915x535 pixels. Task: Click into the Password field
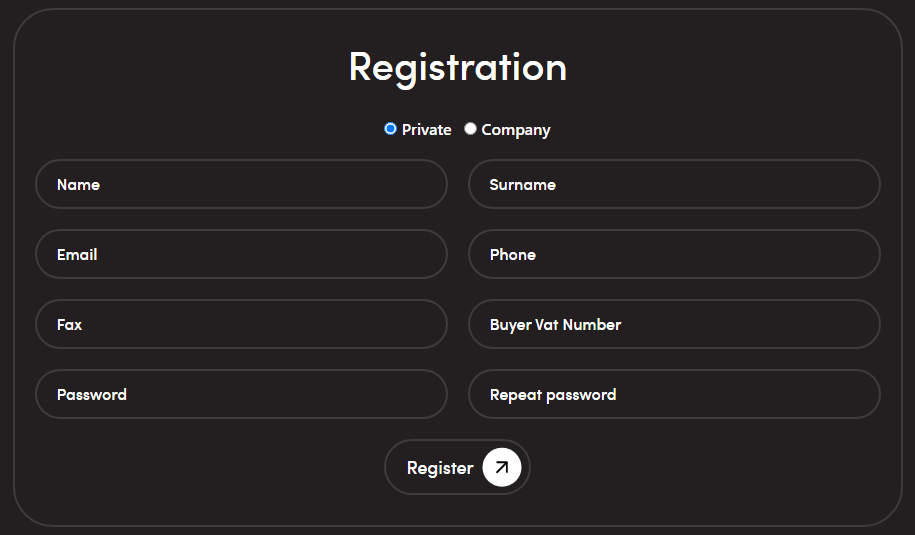click(241, 395)
